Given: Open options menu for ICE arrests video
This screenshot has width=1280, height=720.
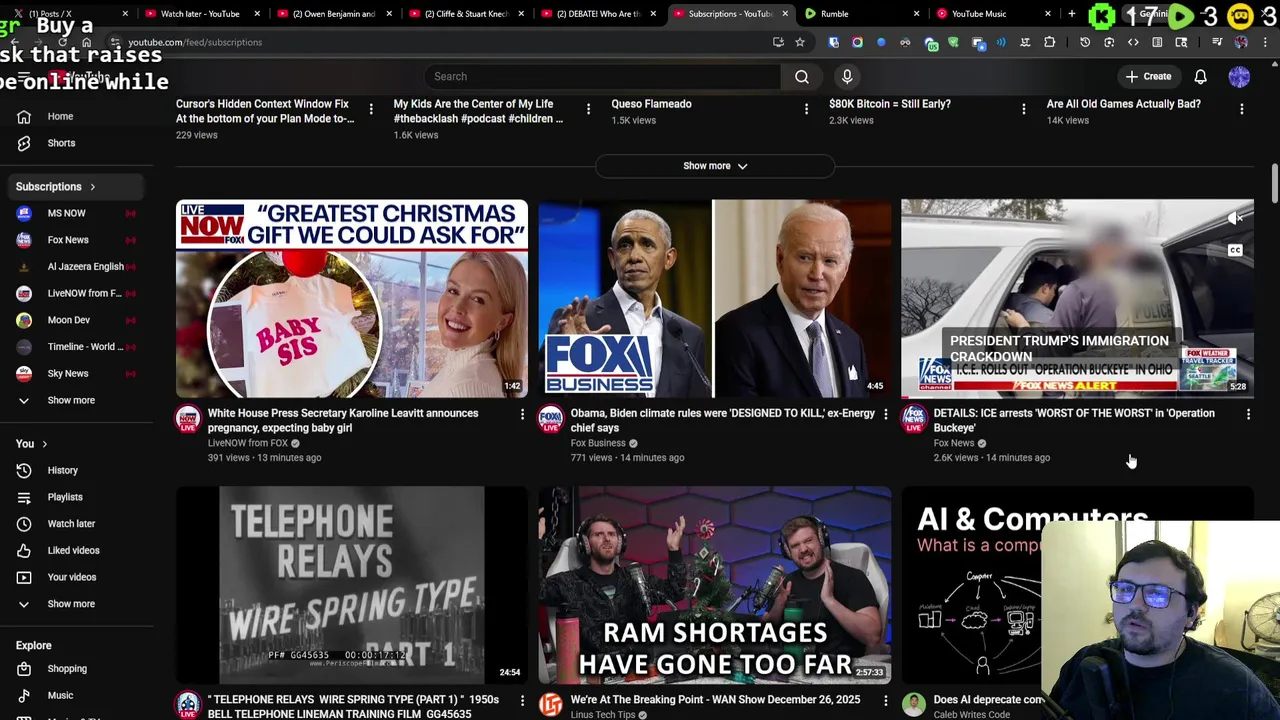Looking at the screenshot, I should (x=1248, y=413).
